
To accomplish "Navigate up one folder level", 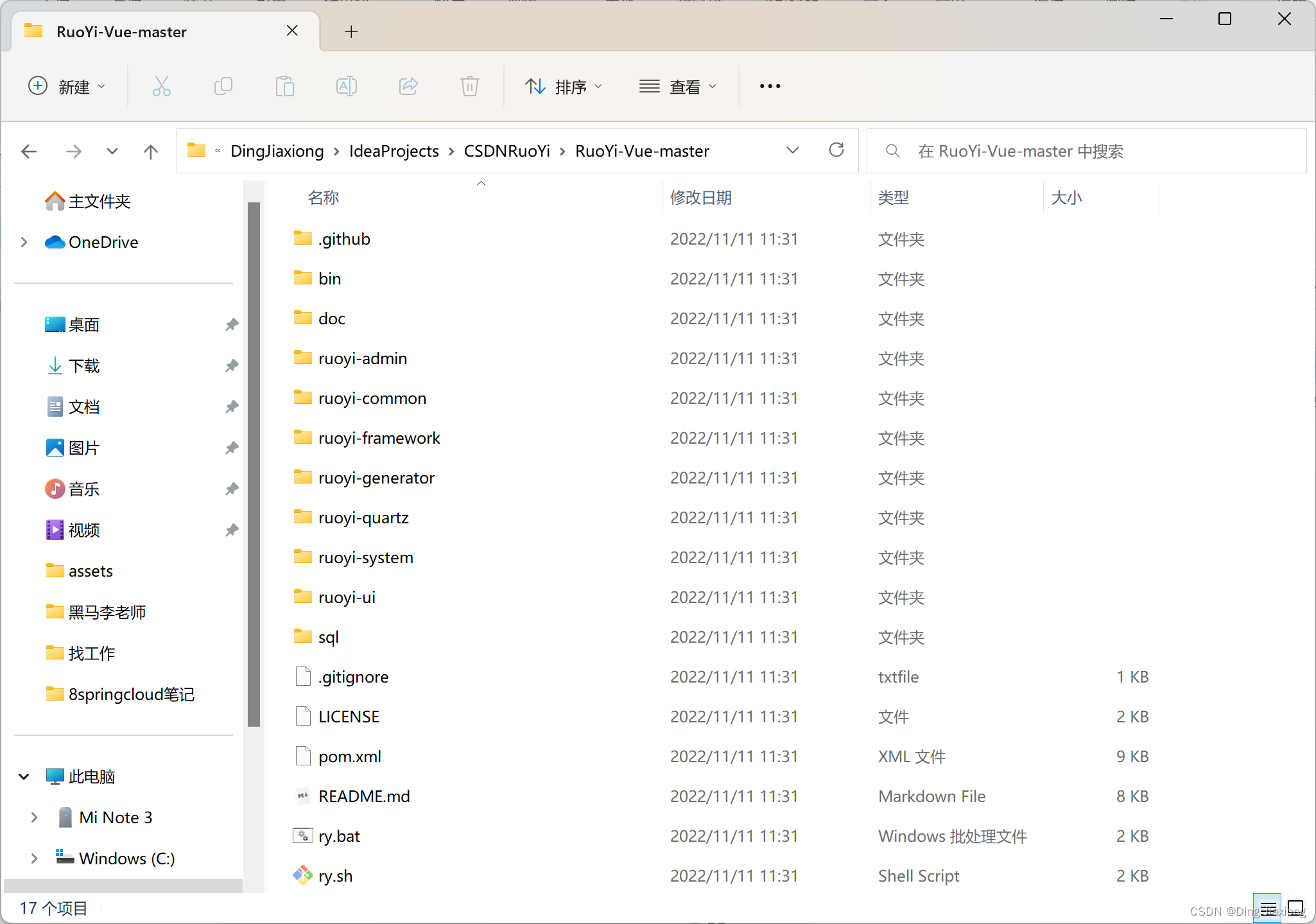I will tap(150, 152).
